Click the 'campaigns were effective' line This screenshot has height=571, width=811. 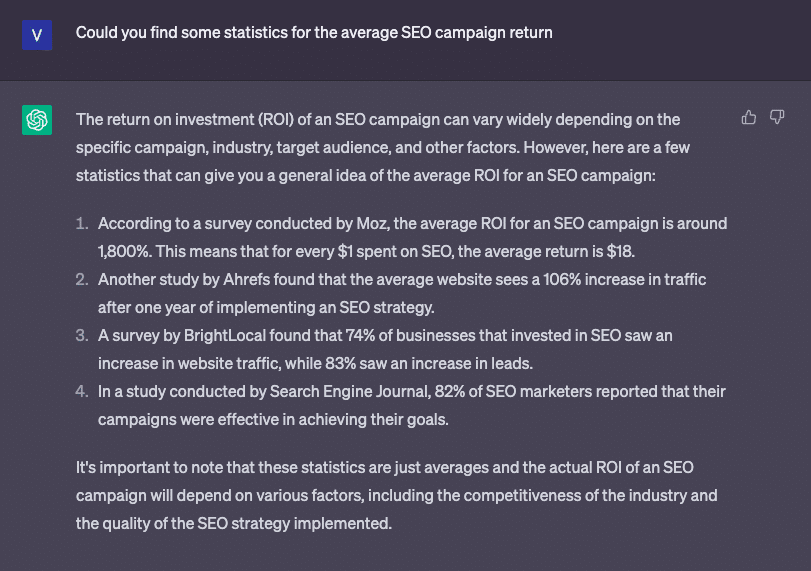tap(273, 419)
